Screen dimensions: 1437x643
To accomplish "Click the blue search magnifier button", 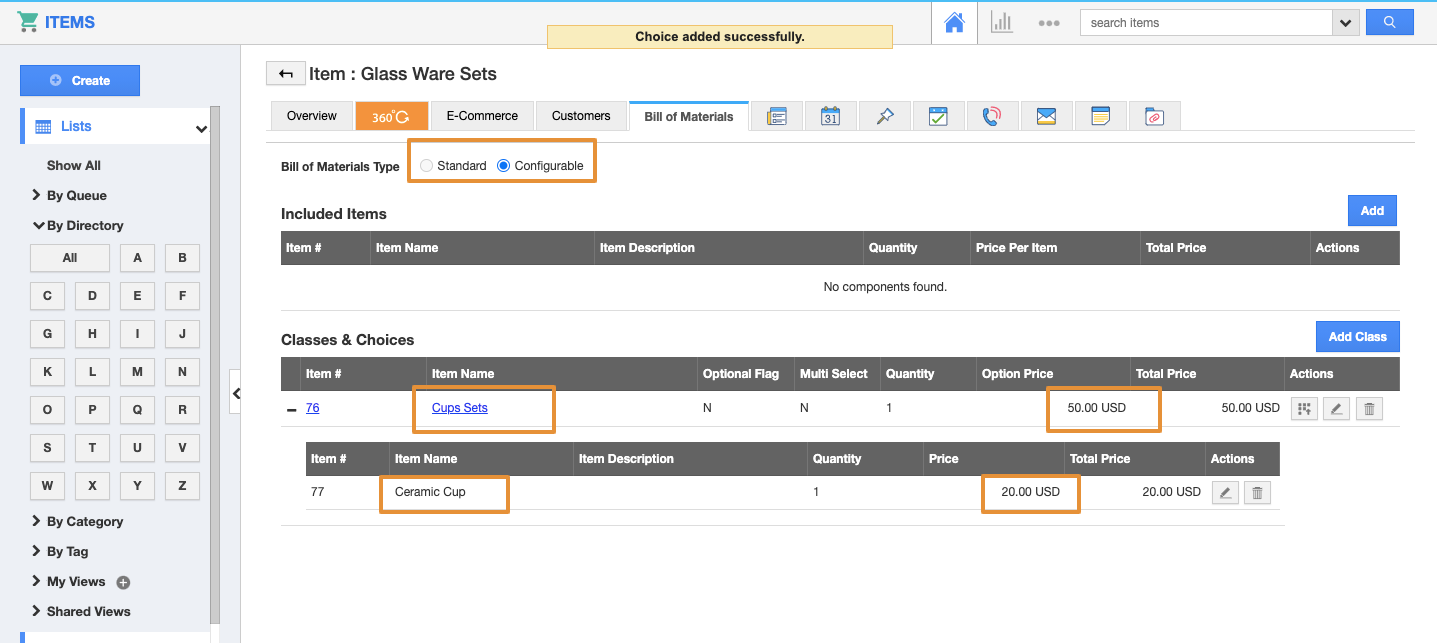I will pyautogui.click(x=1389, y=23).
